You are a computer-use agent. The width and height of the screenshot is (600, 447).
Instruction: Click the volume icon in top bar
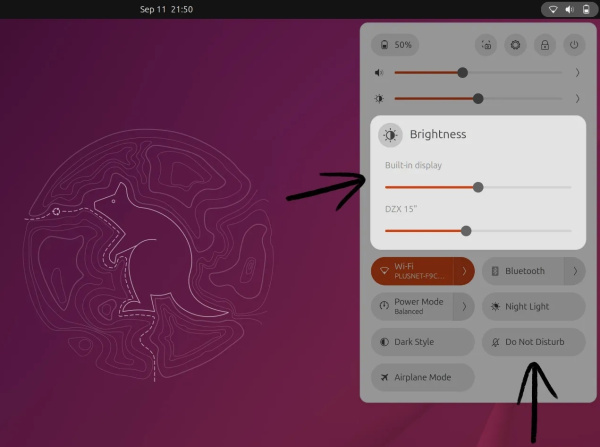coord(570,9)
